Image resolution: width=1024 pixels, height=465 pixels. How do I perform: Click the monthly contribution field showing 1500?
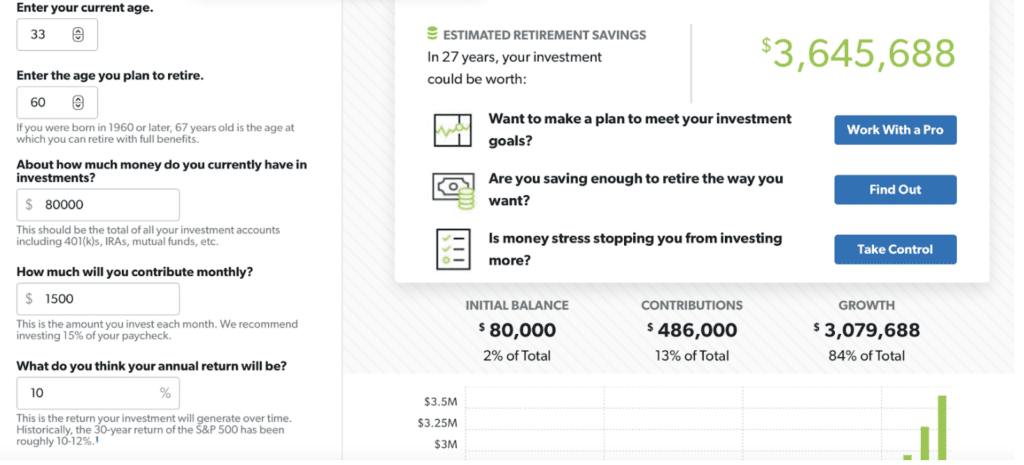click(x=98, y=299)
